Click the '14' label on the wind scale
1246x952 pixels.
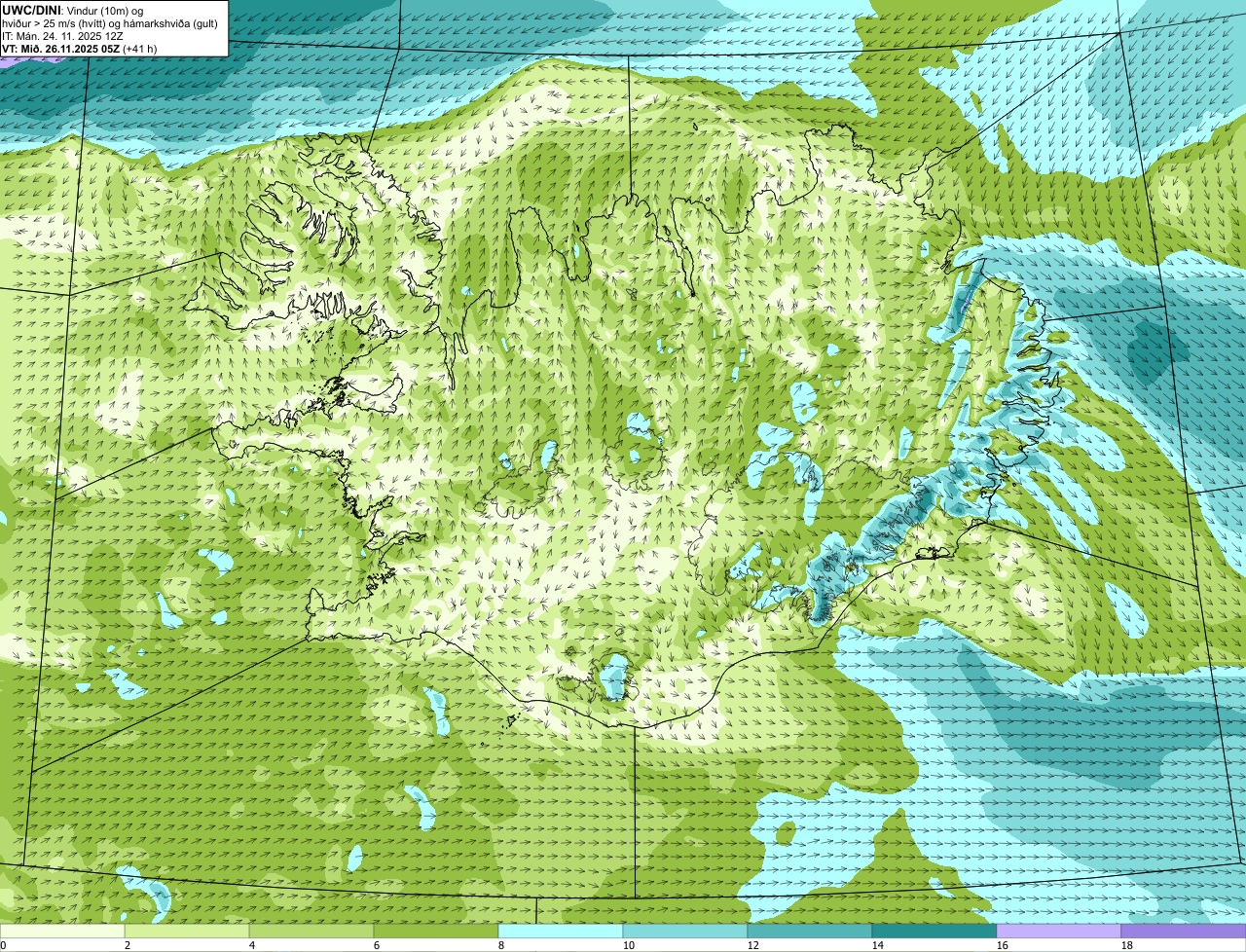[x=878, y=945]
